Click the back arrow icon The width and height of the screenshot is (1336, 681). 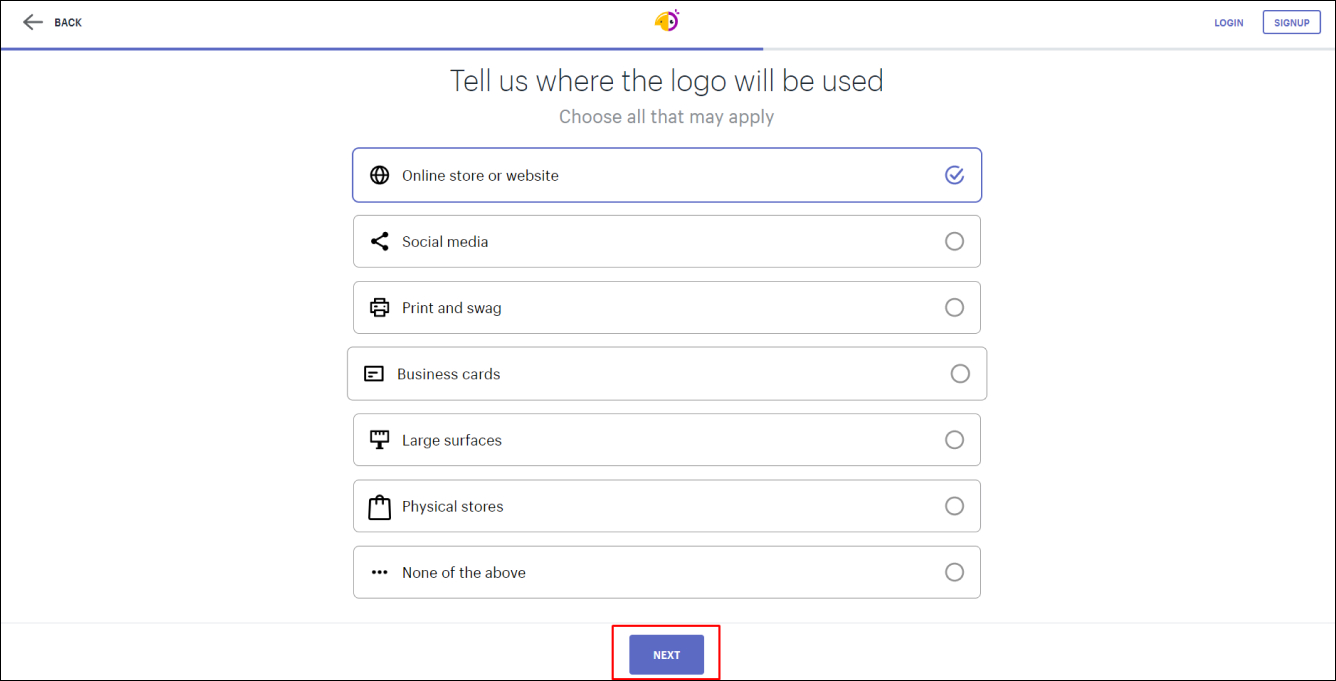tap(33, 22)
